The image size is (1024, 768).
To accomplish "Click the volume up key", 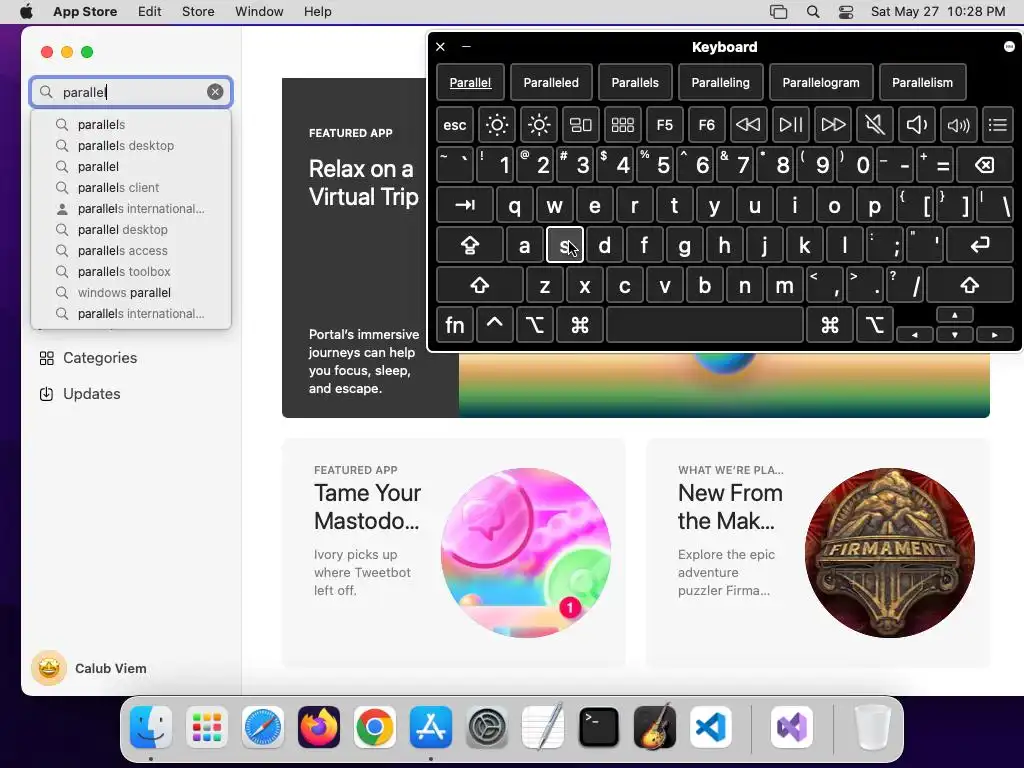I will (958, 125).
